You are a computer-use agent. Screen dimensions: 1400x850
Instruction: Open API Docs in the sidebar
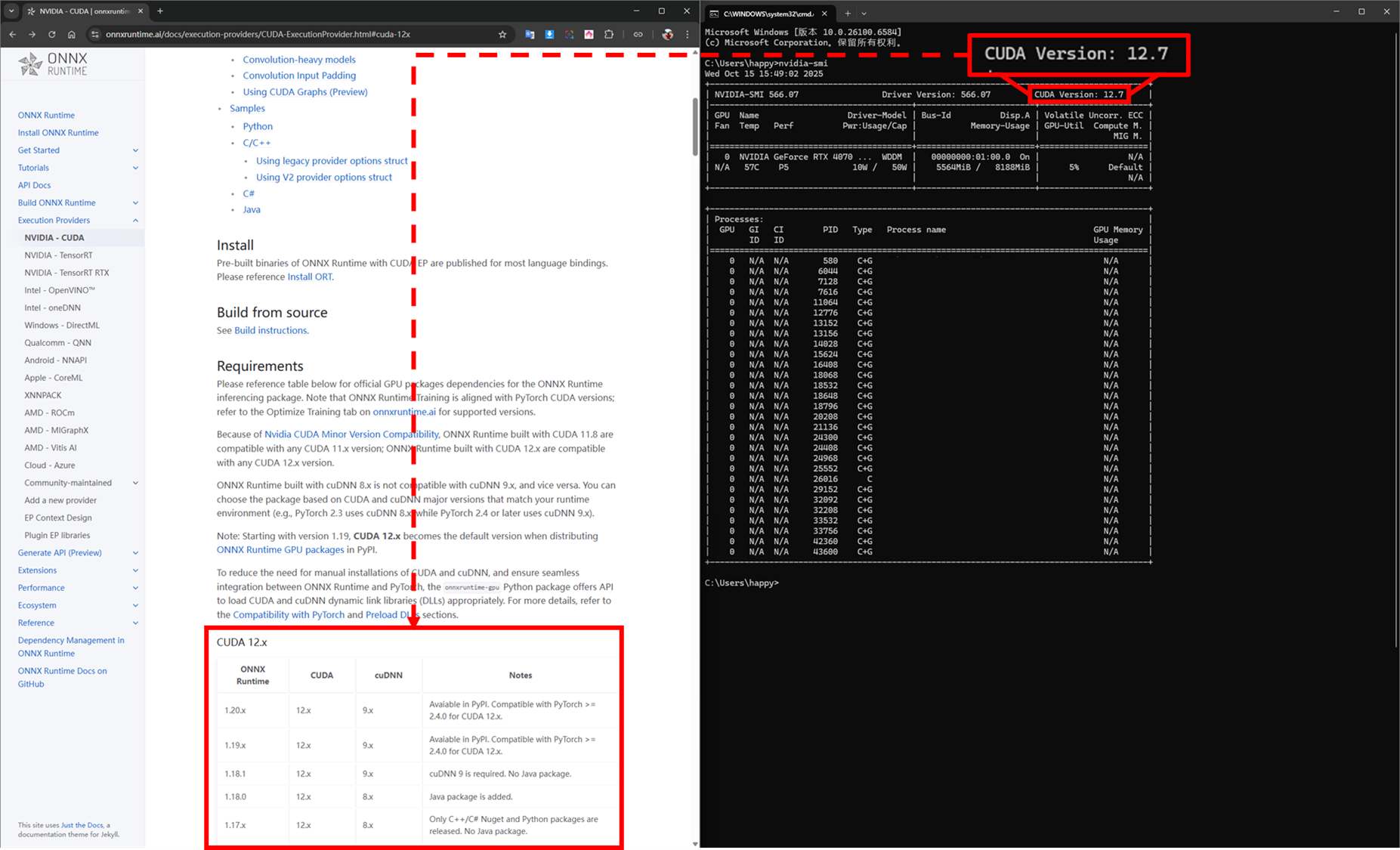(x=34, y=185)
